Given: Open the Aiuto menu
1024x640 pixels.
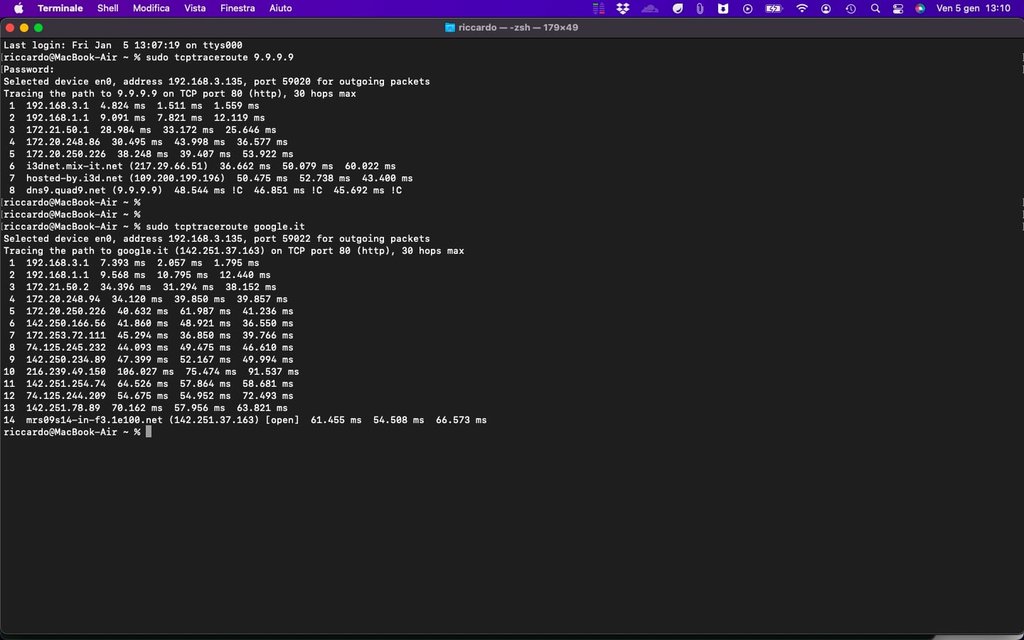Looking at the screenshot, I should click(280, 8).
